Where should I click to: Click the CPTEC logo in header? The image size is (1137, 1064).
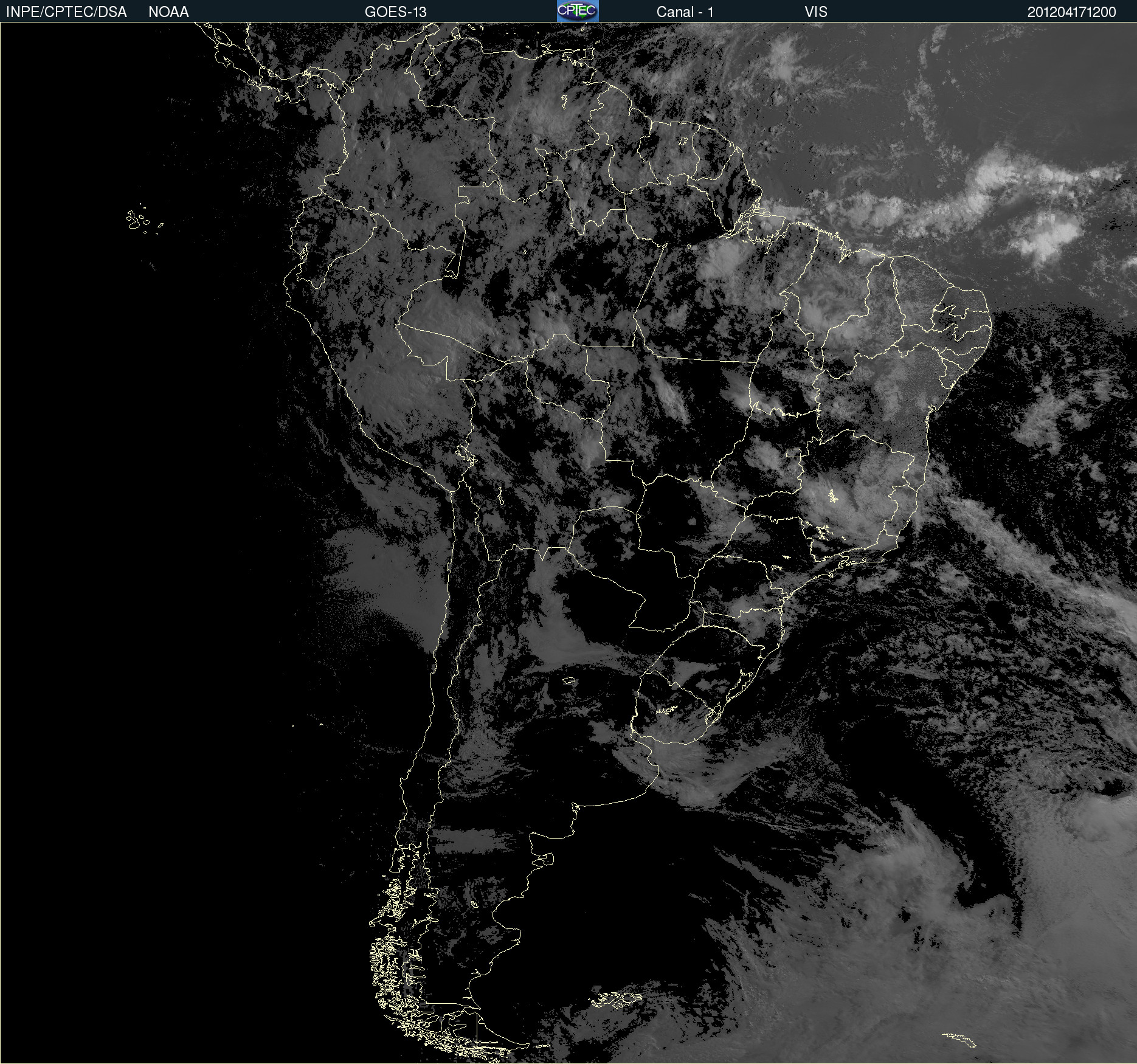(x=578, y=11)
